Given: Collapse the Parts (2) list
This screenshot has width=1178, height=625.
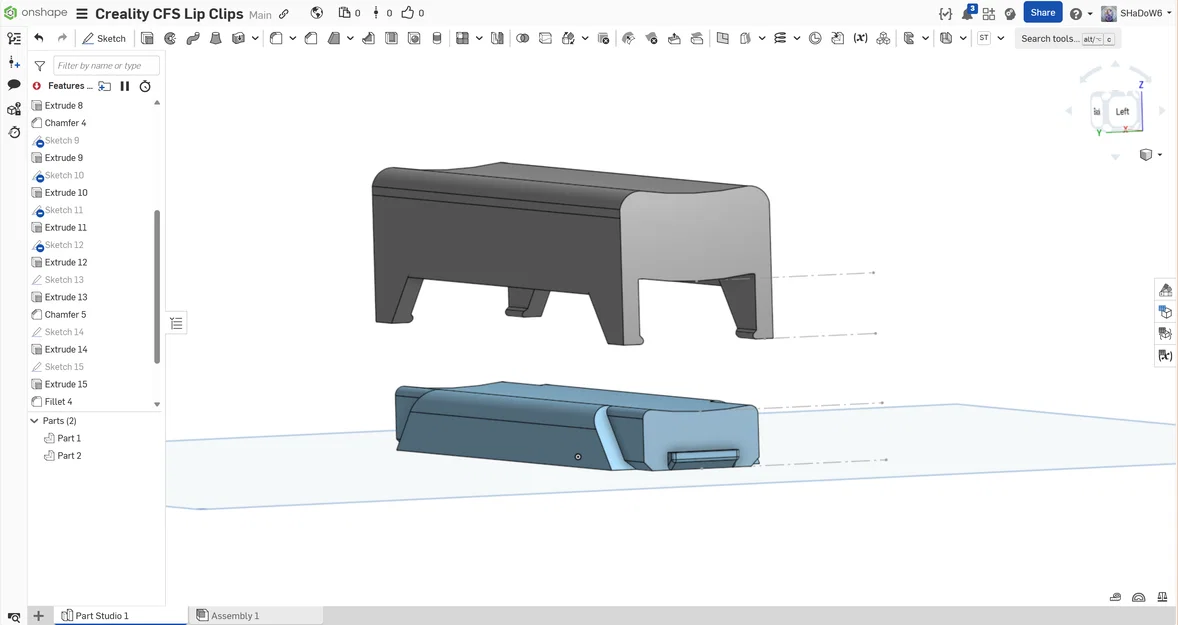Looking at the screenshot, I should point(35,421).
